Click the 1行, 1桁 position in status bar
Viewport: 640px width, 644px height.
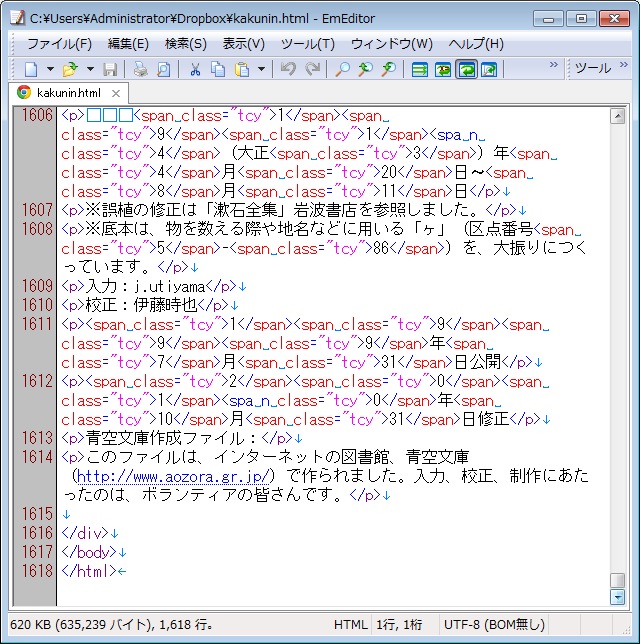tap(399, 625)
